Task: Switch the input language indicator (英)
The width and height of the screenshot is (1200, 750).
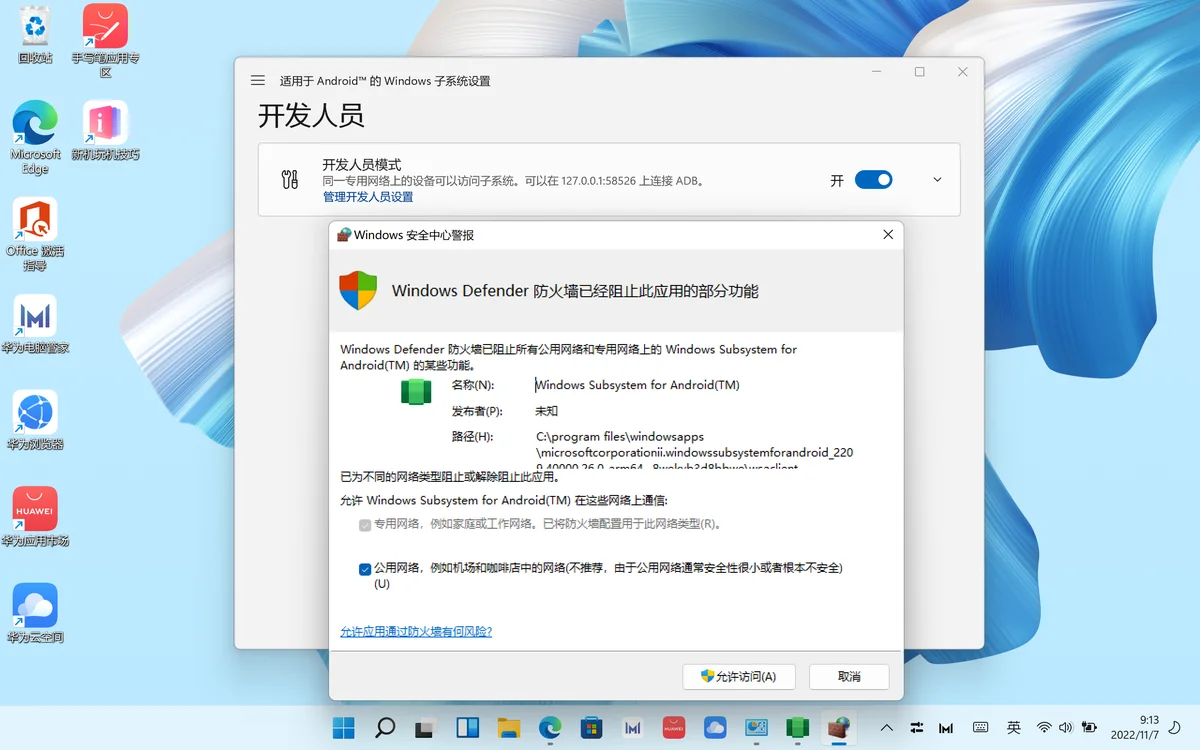Action: pos(1014,728)
